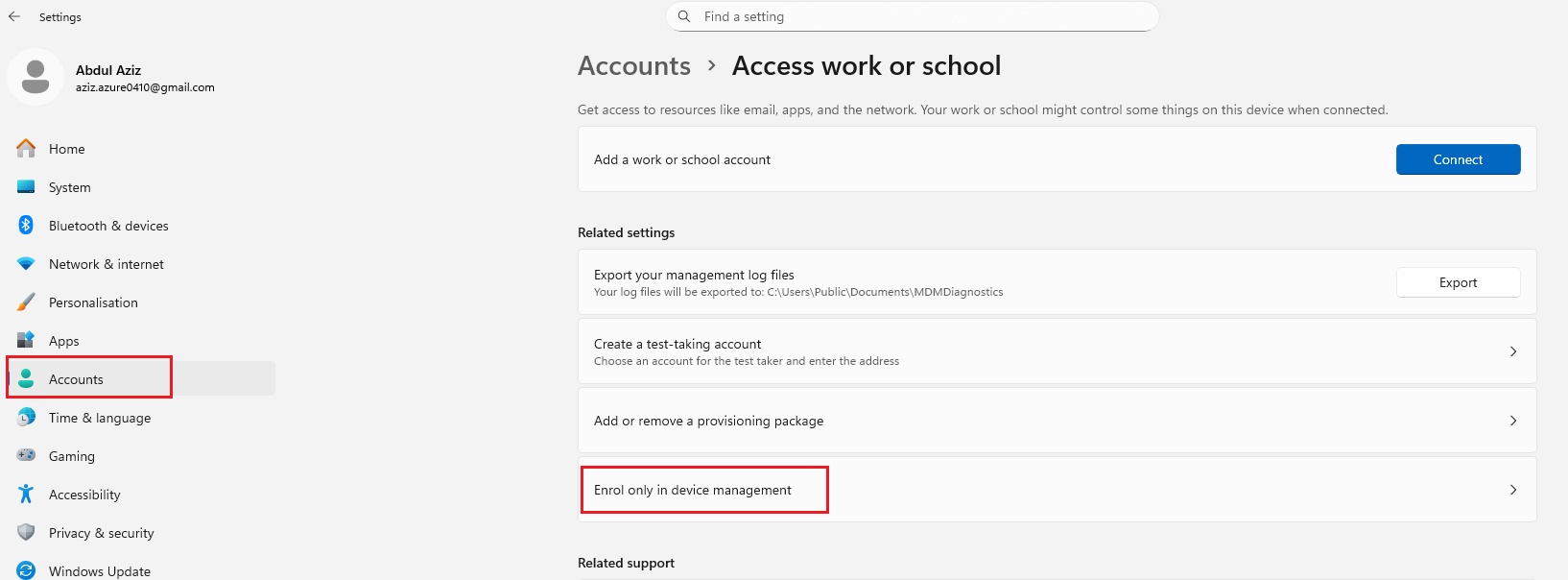The width and height of the screenshot is (1568, 580).
Task: Open Apps in the sidebar menu
Action: [64, 341]
